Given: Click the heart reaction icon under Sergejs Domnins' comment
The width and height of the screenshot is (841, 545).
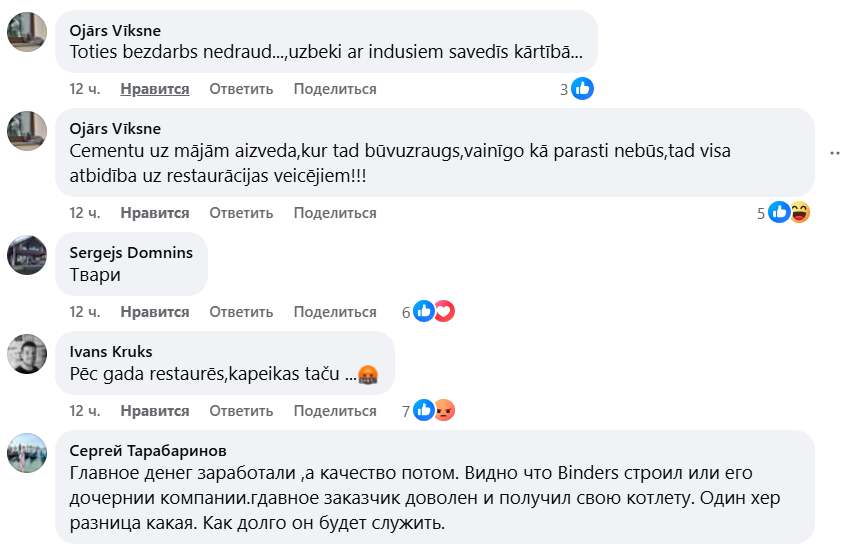Looking at the screenshot, I should click(x=444, y=311).
